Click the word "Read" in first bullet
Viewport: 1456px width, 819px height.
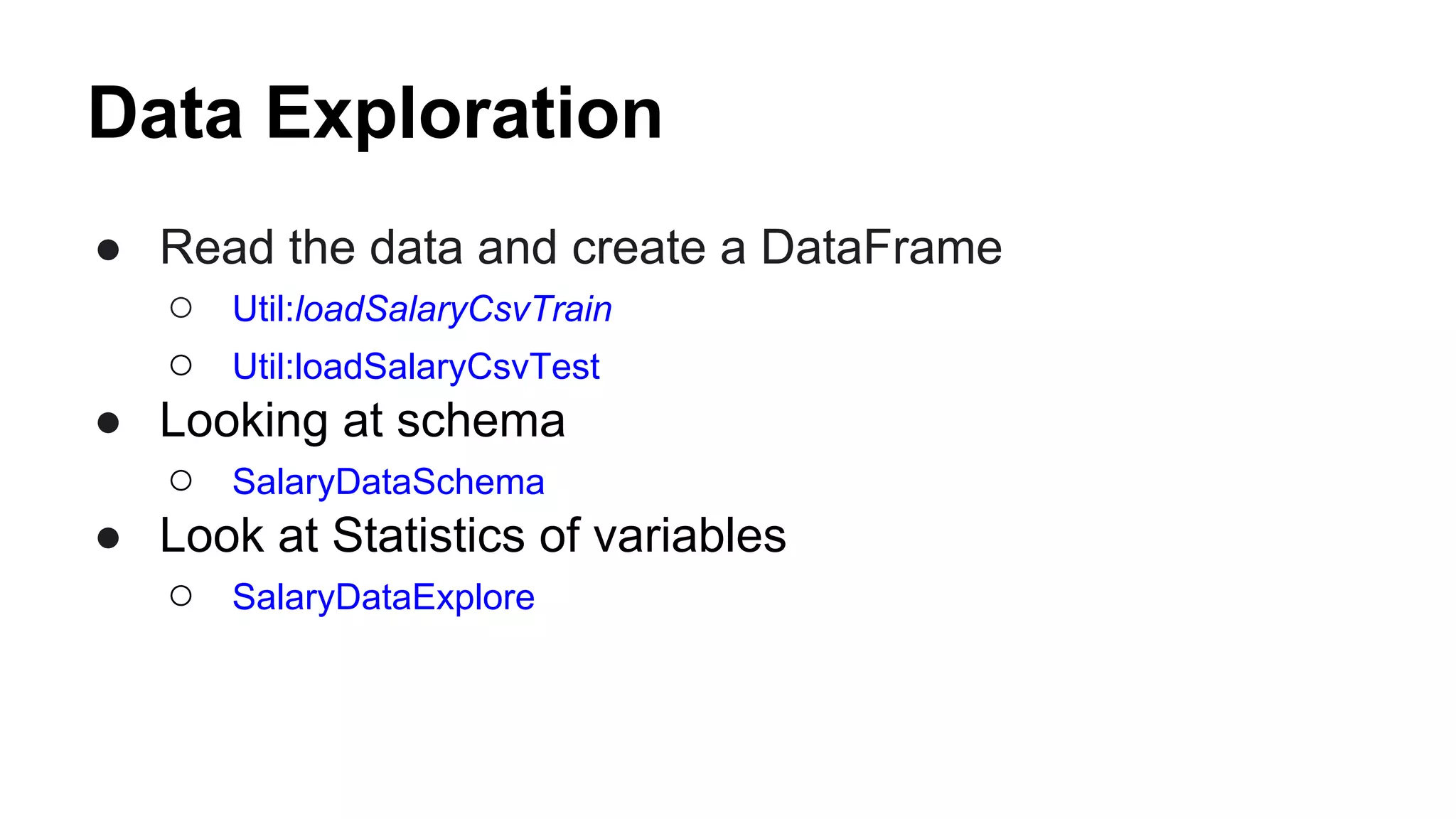pyautogui.click(x=216, y=247)
